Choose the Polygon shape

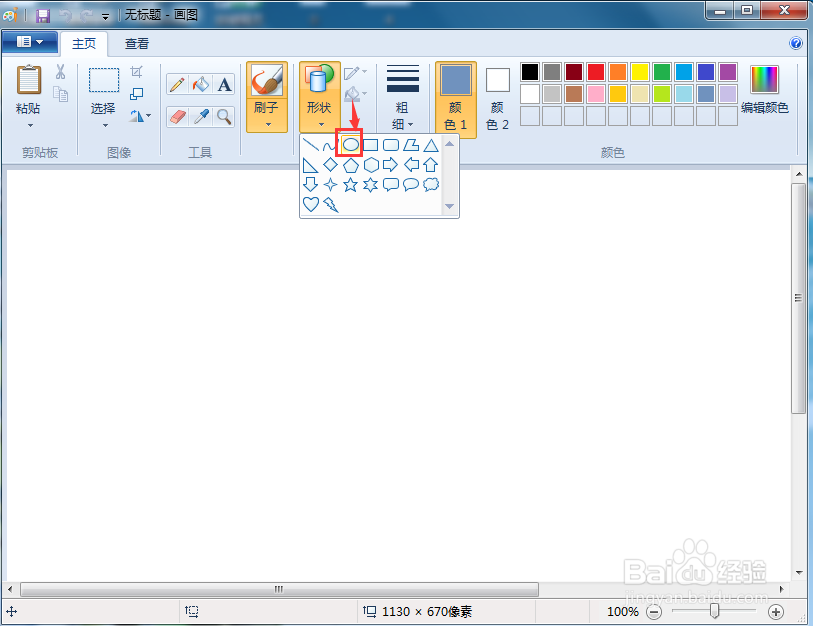pos(411,145)
